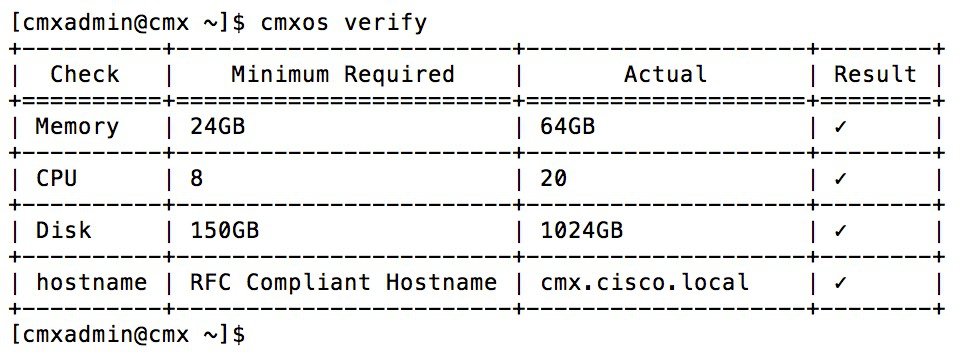The height and width of the screenshot is (360, 960).
Task: Click the 24GB minimum memory value
Action: [x=217, y=127]
